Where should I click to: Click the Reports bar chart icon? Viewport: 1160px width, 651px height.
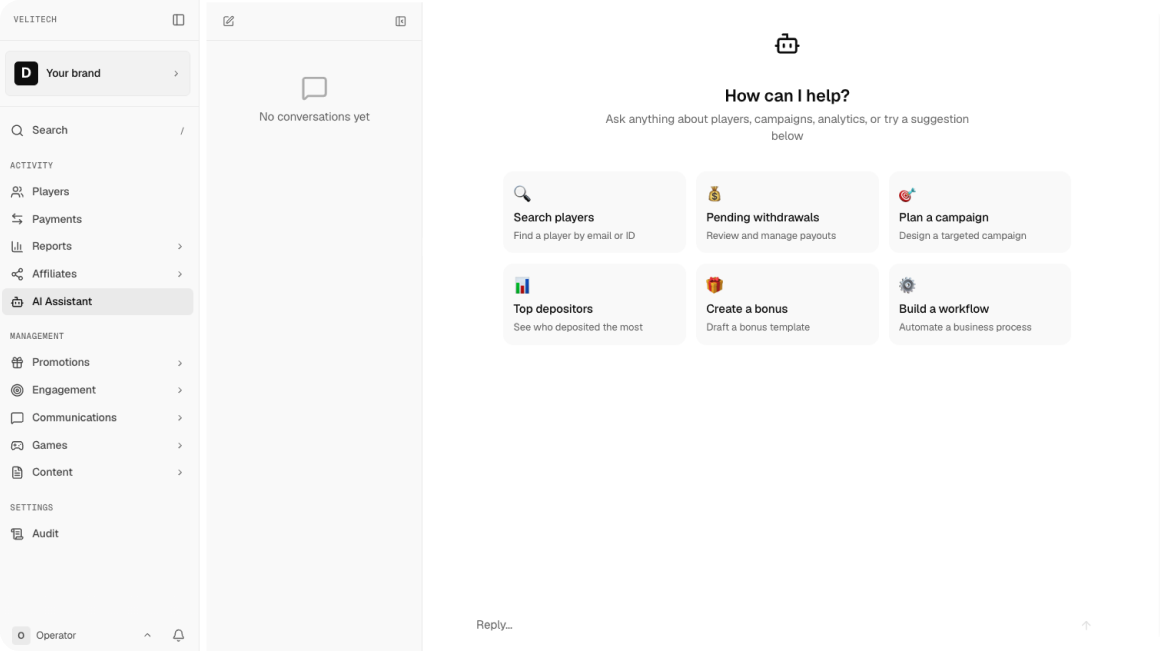click(17, 246)
